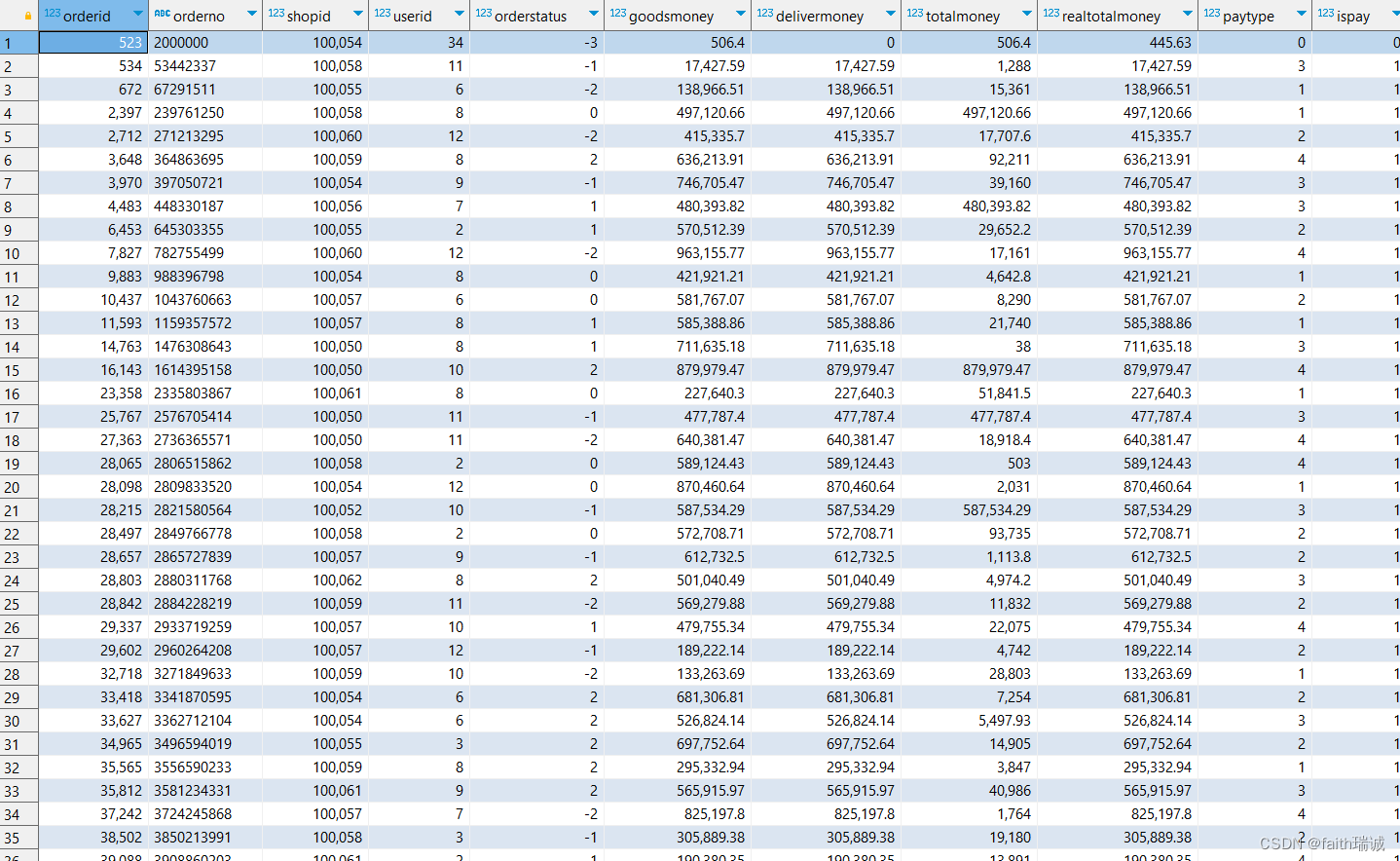Select orderno cell 2000000
The width and height of the screenshot is (1400, 861).
[205, 43]
